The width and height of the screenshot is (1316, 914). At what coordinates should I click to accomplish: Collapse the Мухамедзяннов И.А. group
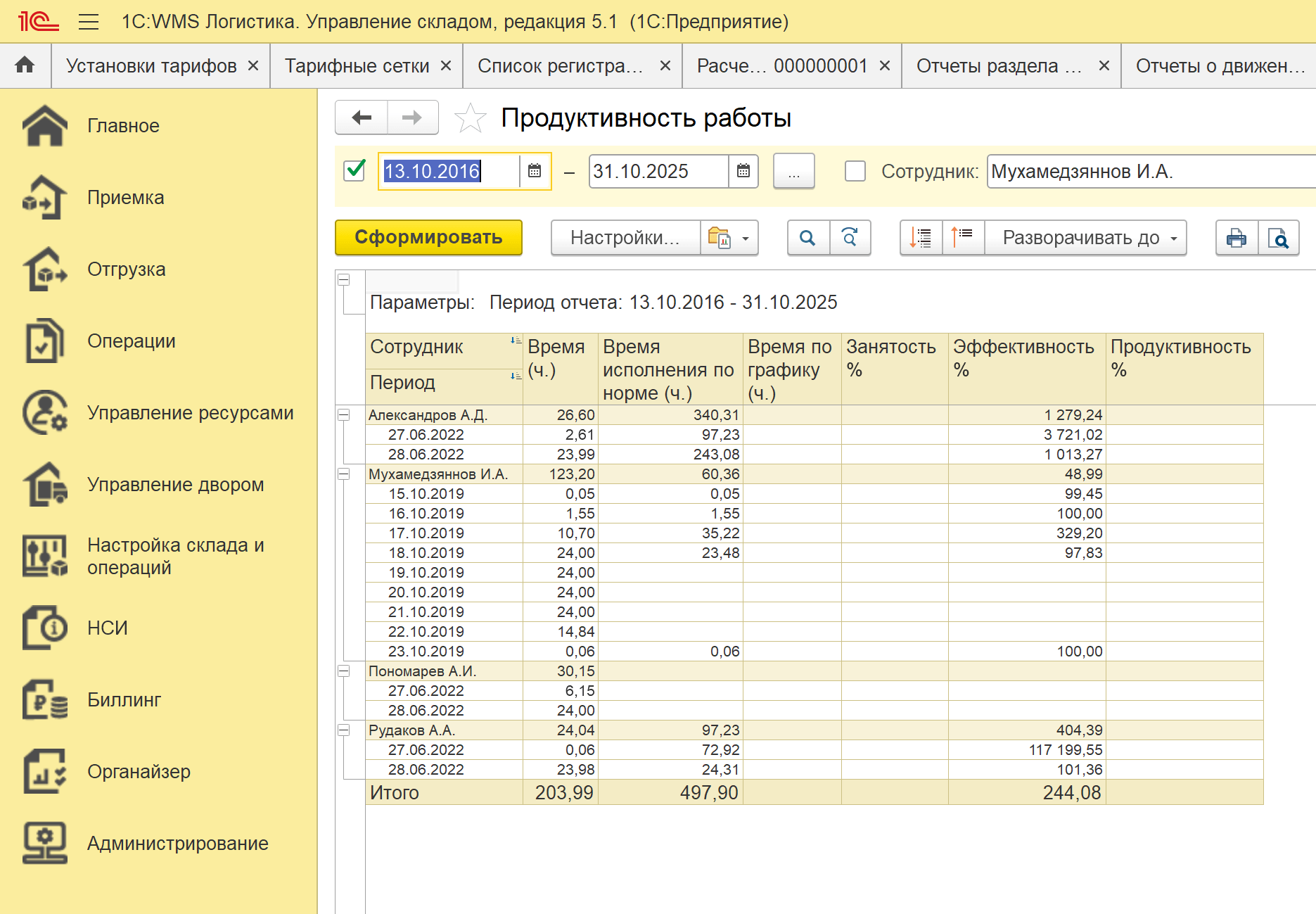pos(344,474)
